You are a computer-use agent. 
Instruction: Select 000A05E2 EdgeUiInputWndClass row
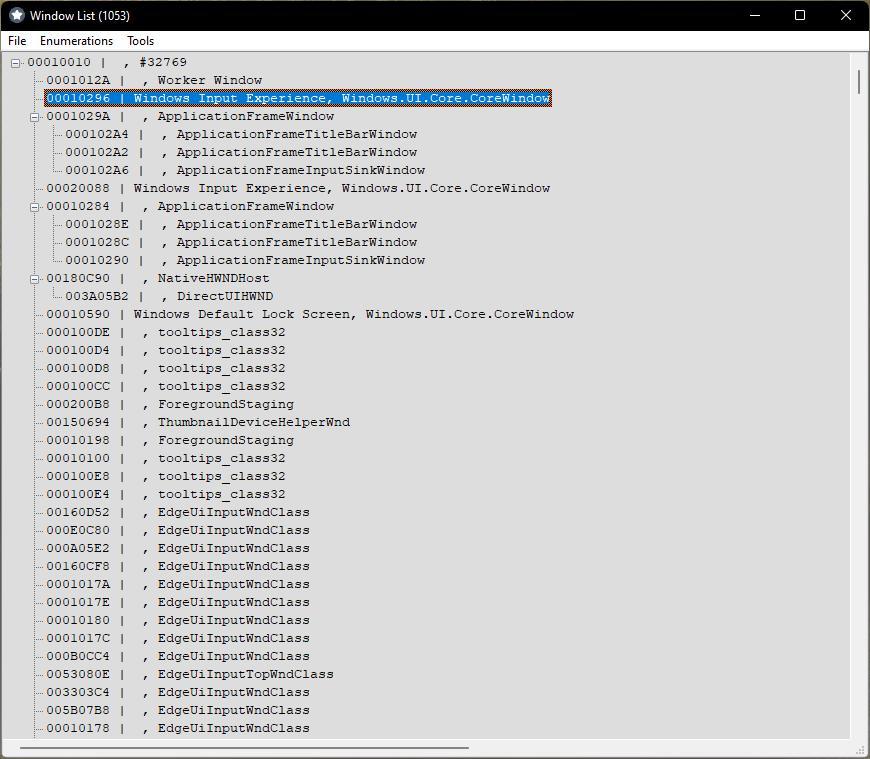(x=178, y=548)
